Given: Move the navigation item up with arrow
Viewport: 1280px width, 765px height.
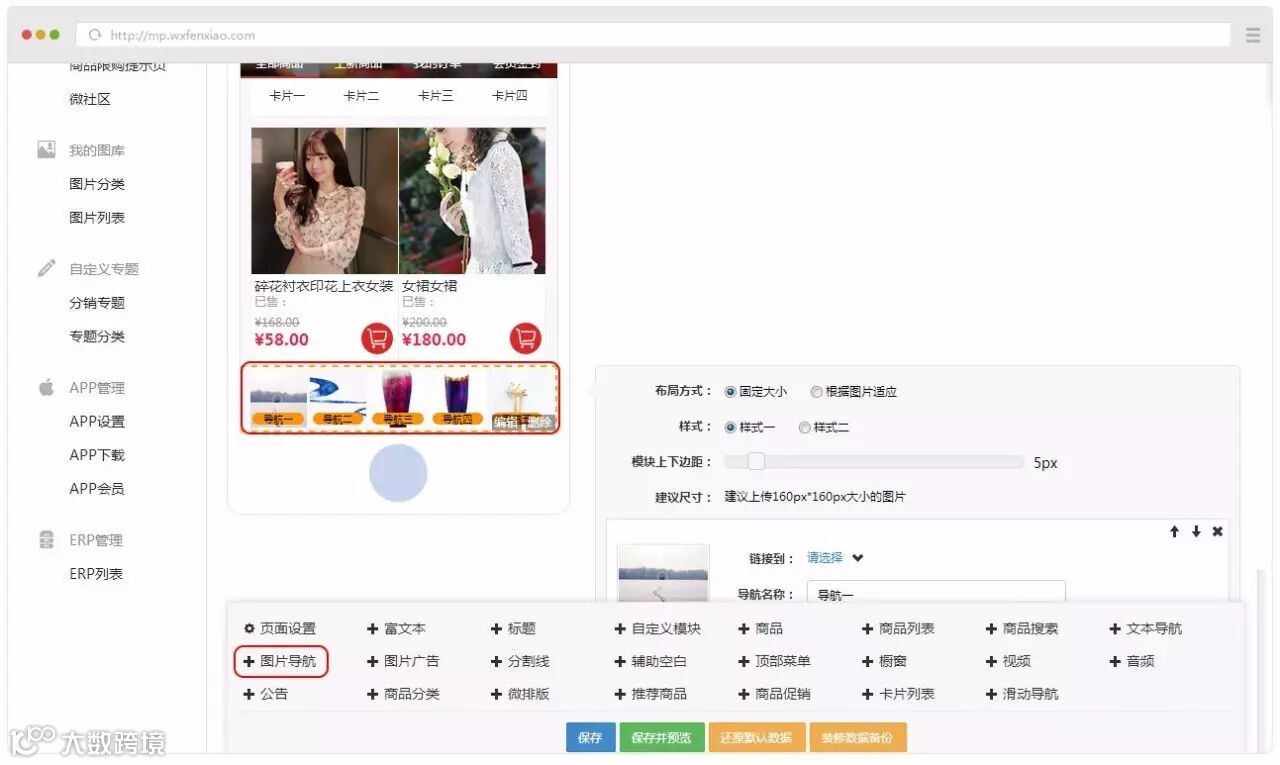Looking at the screenshot, I should coord(1174,531).
